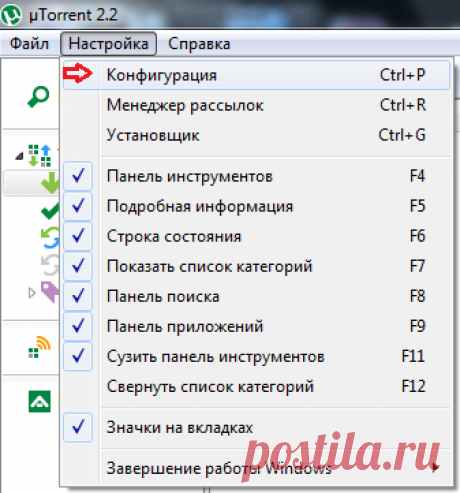Collapse the Torrents tree node triangle
This screenshot has width=460, height=493.
click(x=20, y=156)
